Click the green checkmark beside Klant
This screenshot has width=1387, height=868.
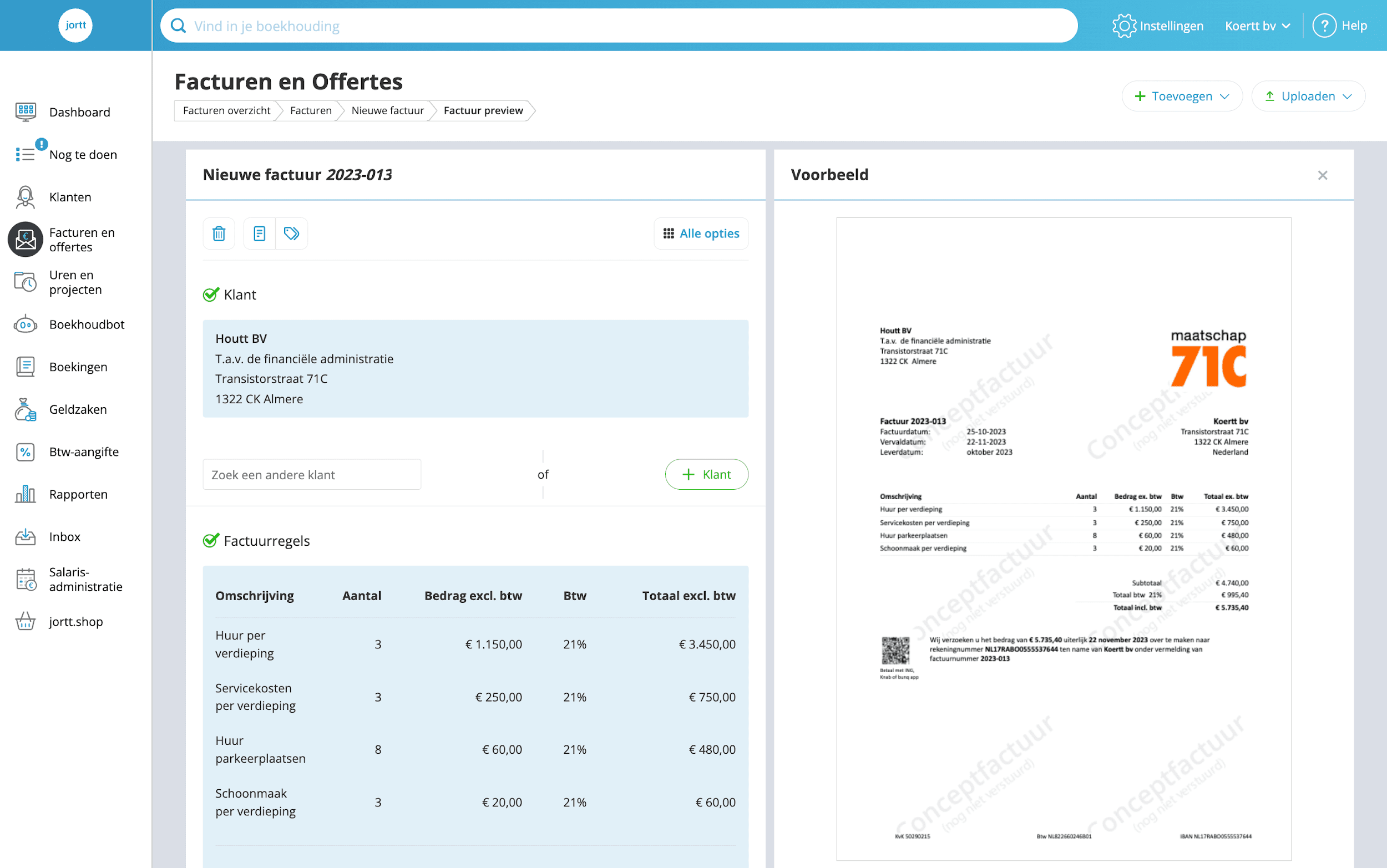pos(211,295)
